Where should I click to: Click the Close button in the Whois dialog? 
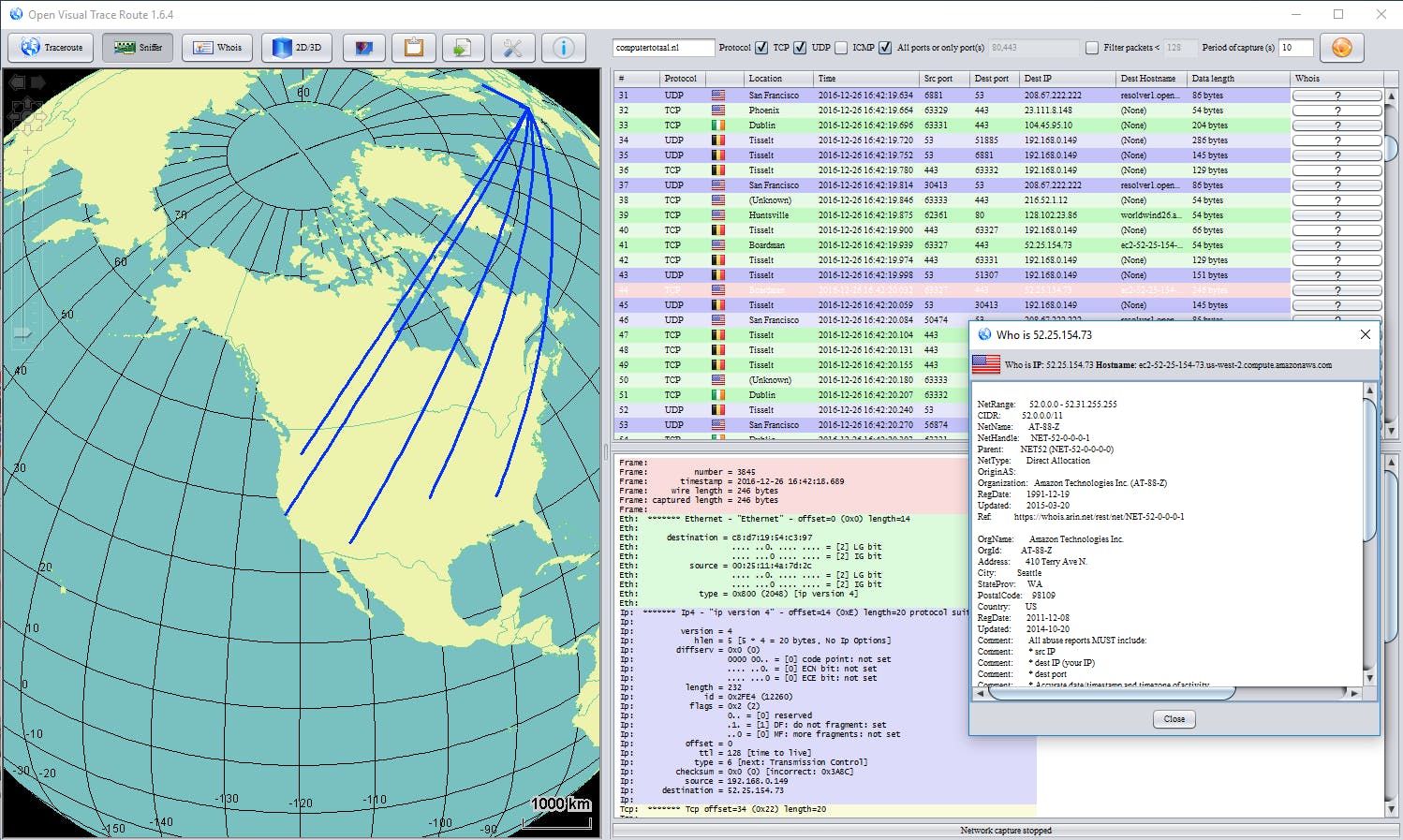[x=1174, y=719]
